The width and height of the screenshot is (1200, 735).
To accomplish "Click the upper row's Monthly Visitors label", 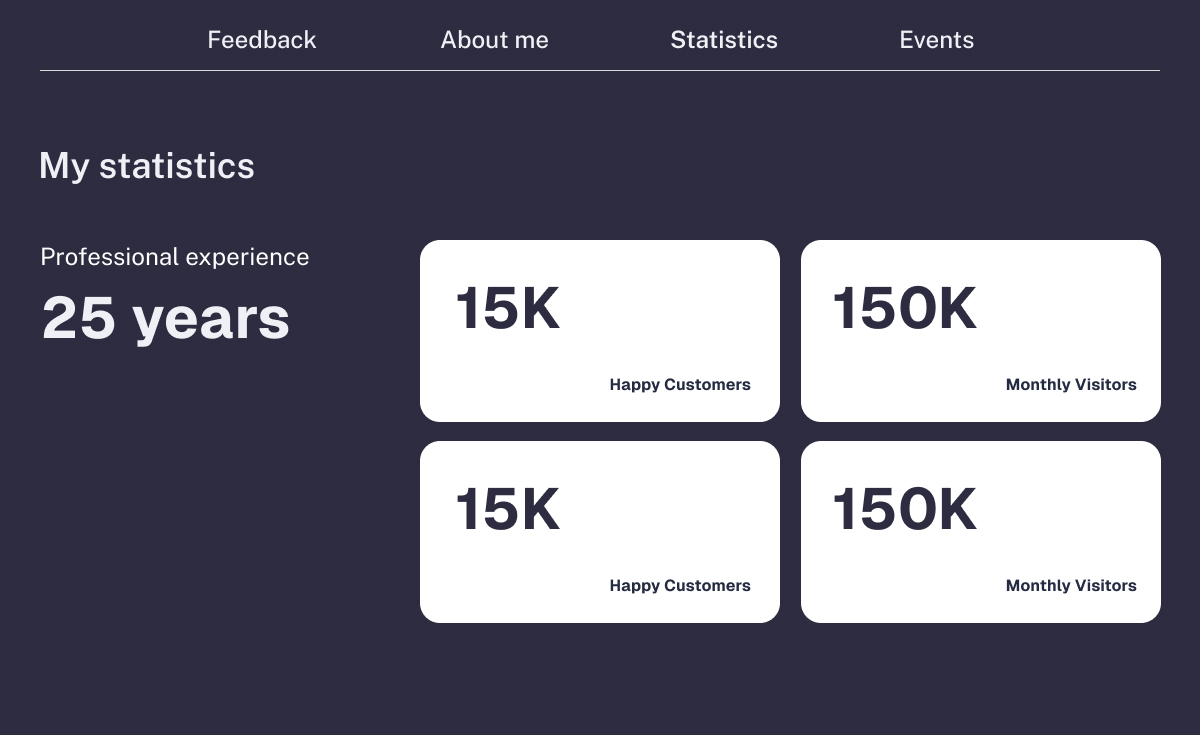I will [x=1071, y=385].
